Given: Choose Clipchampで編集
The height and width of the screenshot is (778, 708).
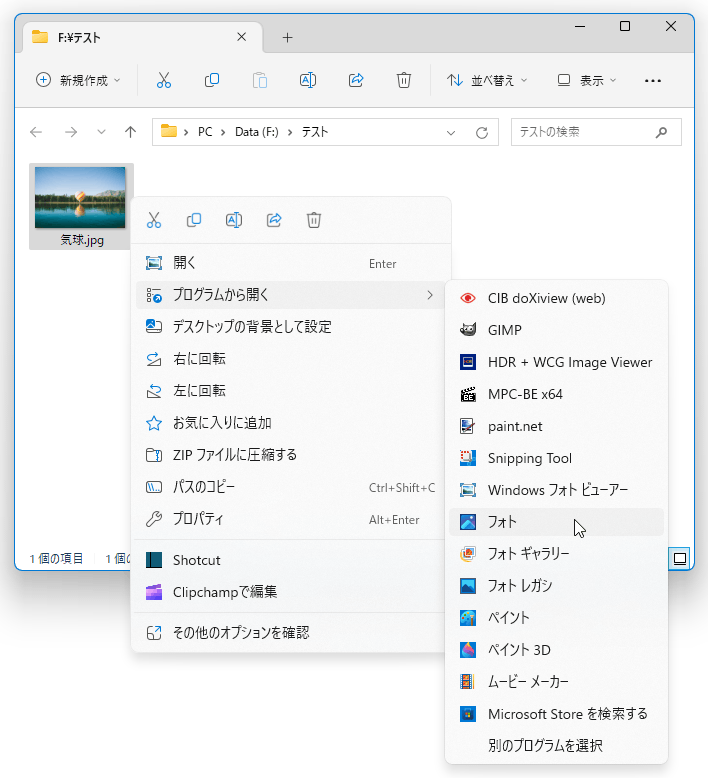Looking at the screenshot, I should click(291, 592).
